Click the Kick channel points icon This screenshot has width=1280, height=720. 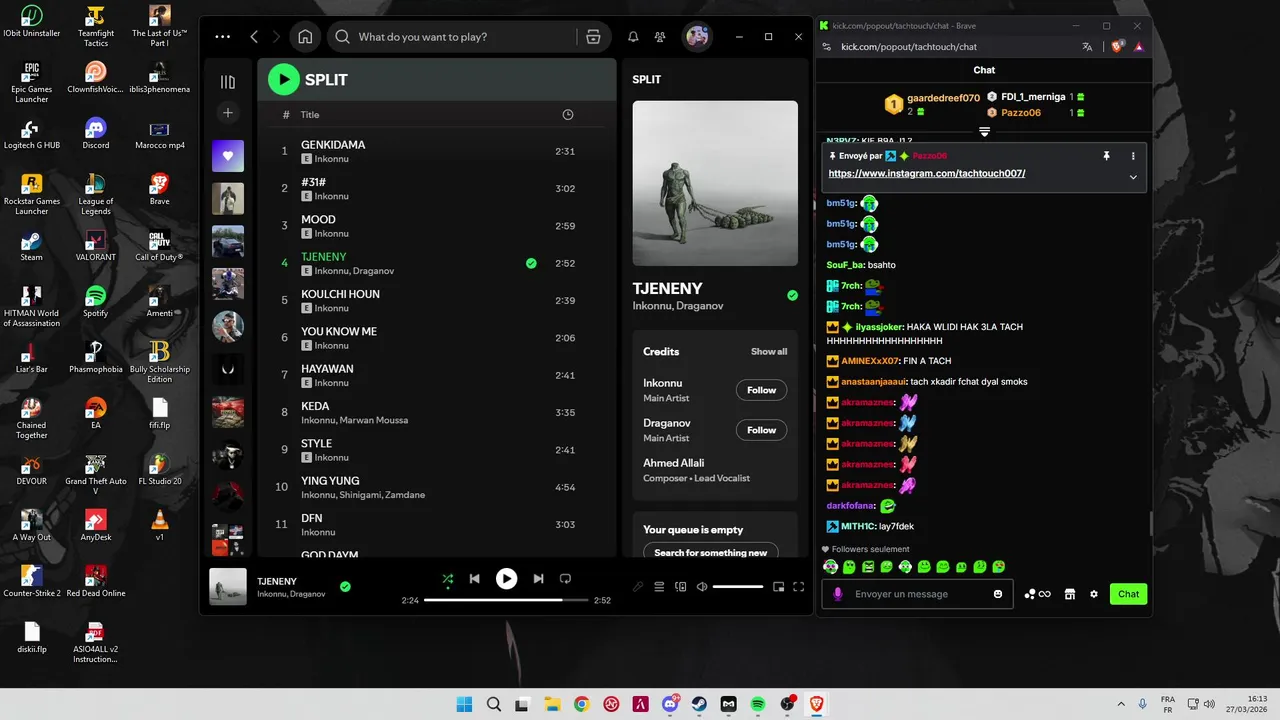(1037, 594)
